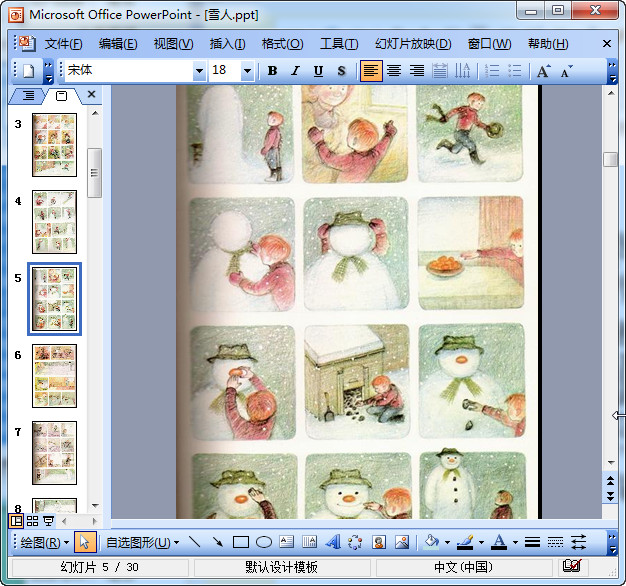Select the Arrow drawing tool
The height and width of the screenshot is (586, 626).
(218, 542)
